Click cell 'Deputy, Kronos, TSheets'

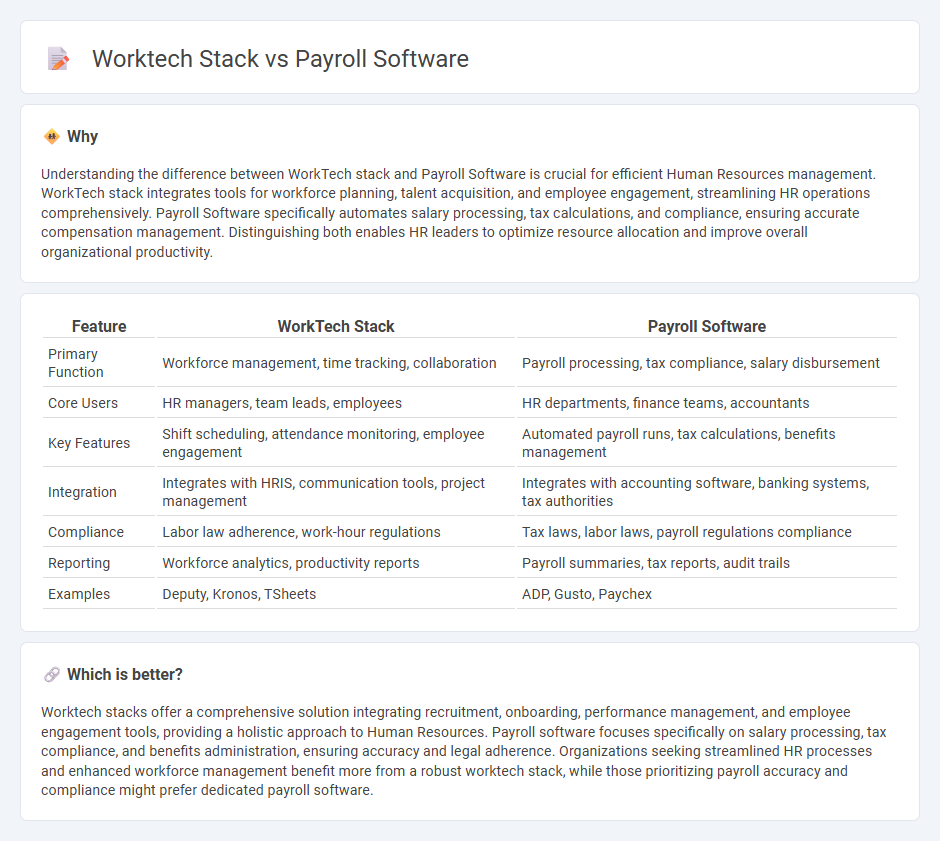point(336,595)
